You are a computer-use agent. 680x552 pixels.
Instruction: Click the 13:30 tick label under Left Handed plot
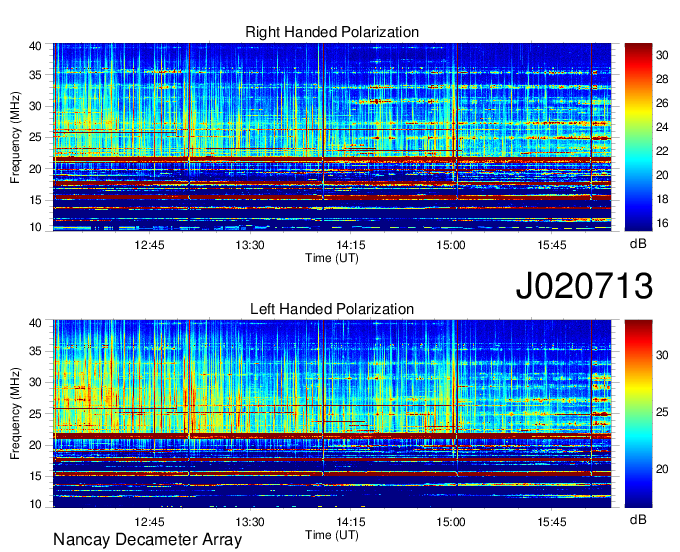tap(250, 522)
